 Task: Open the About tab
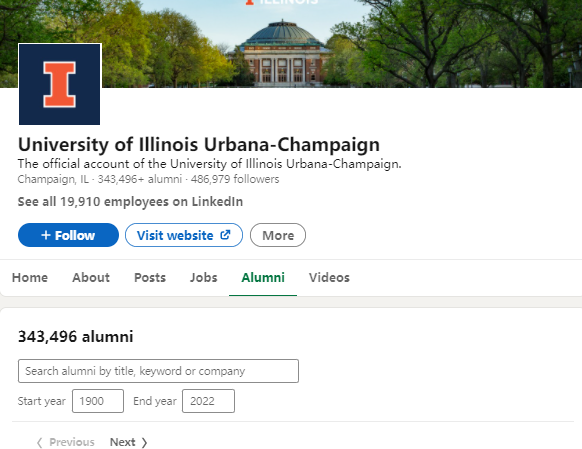coord(91,278)
